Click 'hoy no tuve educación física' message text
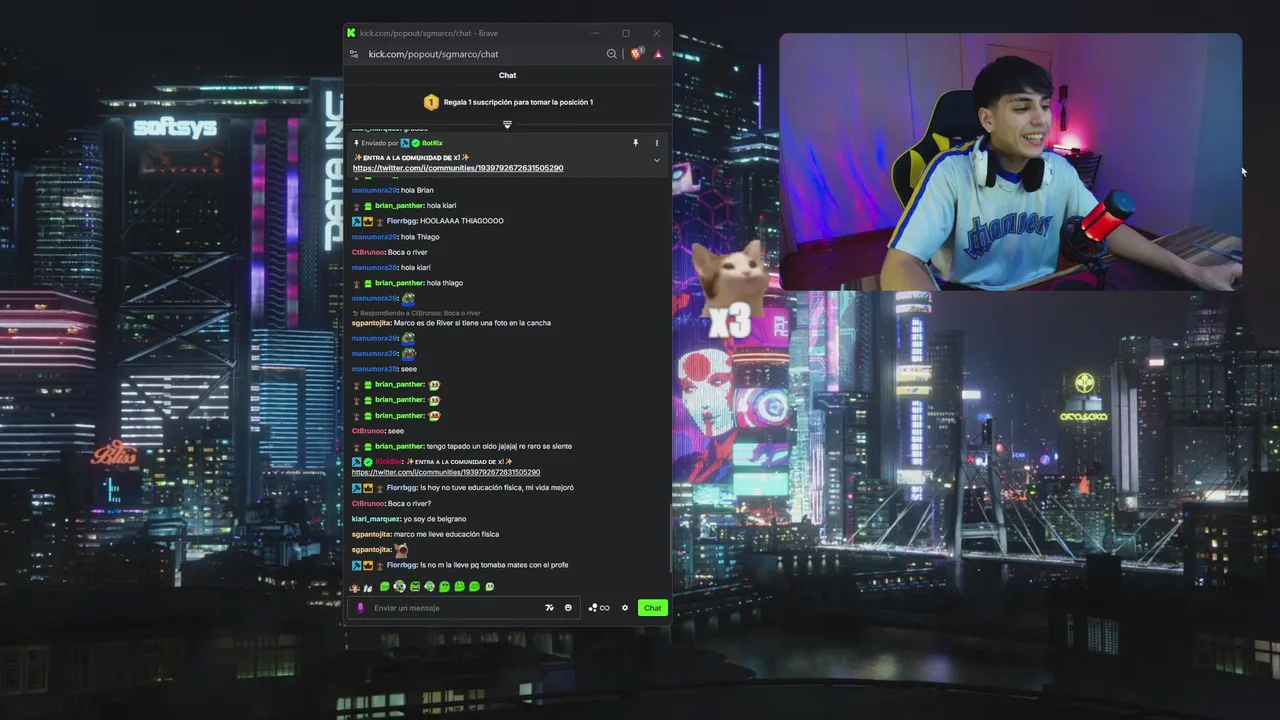This screenshot has width=1280, height=720. tap(496, 488)
